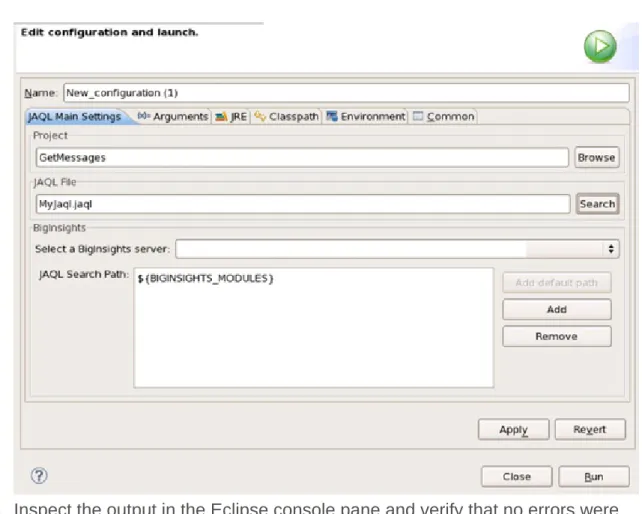Open the Environment tab

coord(365,117)
